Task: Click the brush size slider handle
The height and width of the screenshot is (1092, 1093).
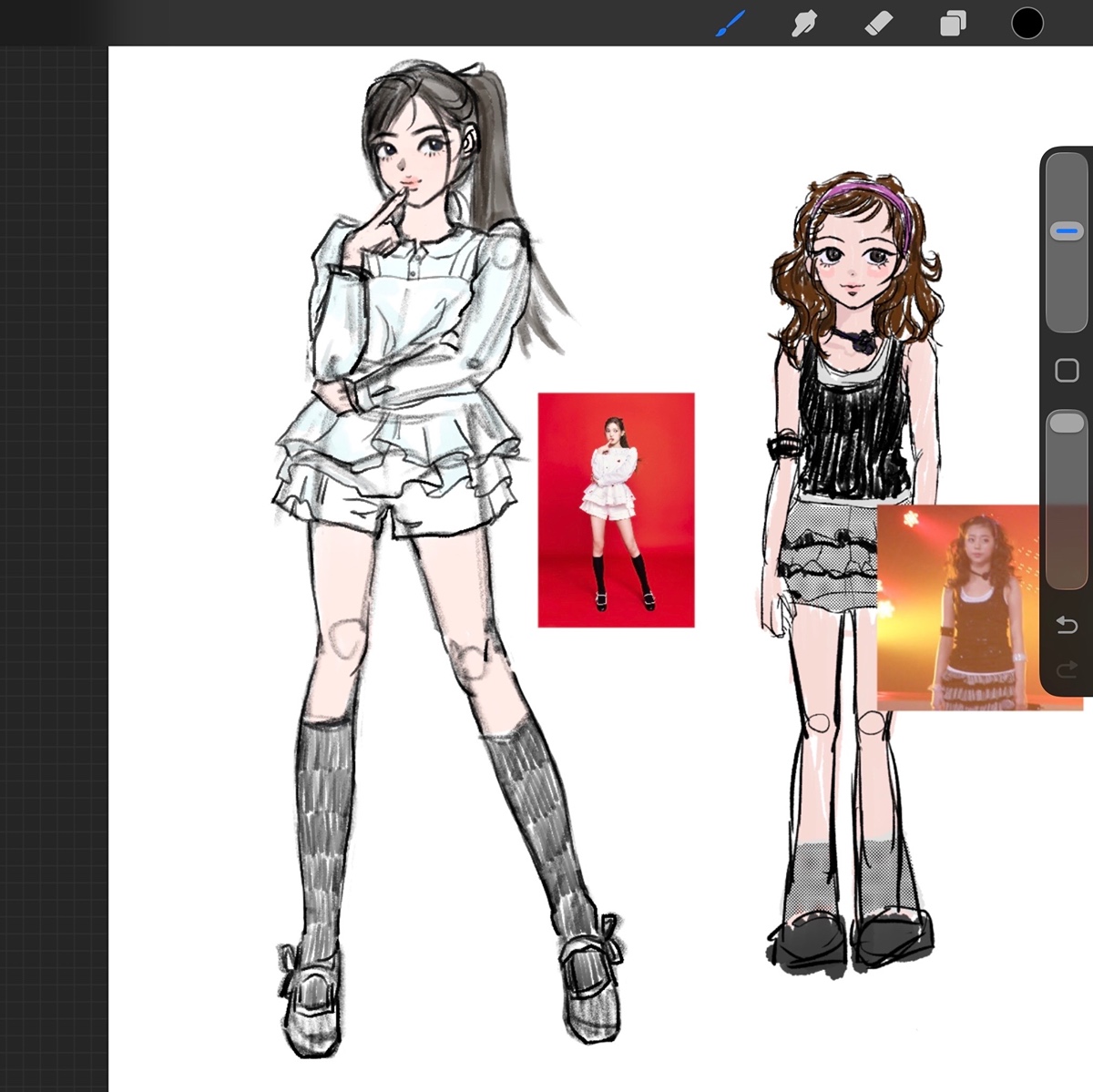Action: point(1066,231)
